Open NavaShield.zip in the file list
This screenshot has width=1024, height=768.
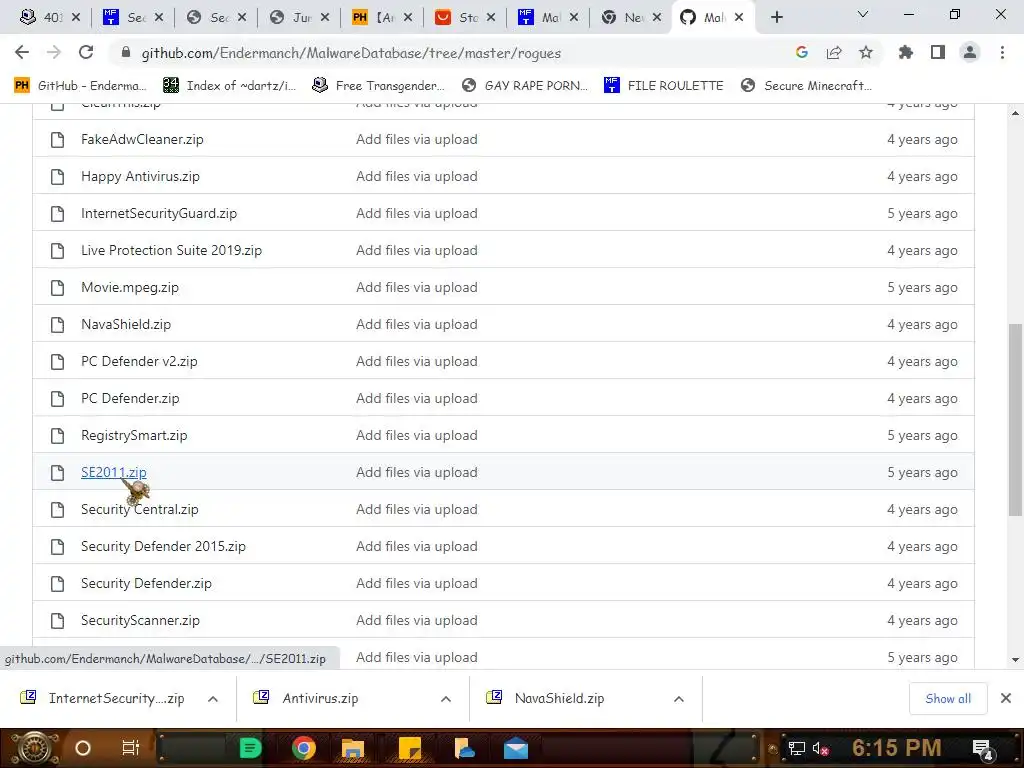[x=125, y=325]
